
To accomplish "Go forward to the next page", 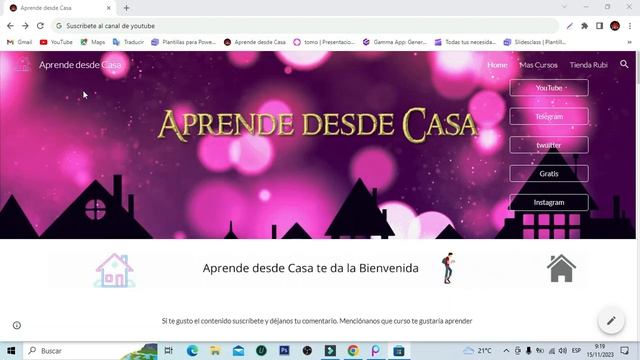I will 25,26.
